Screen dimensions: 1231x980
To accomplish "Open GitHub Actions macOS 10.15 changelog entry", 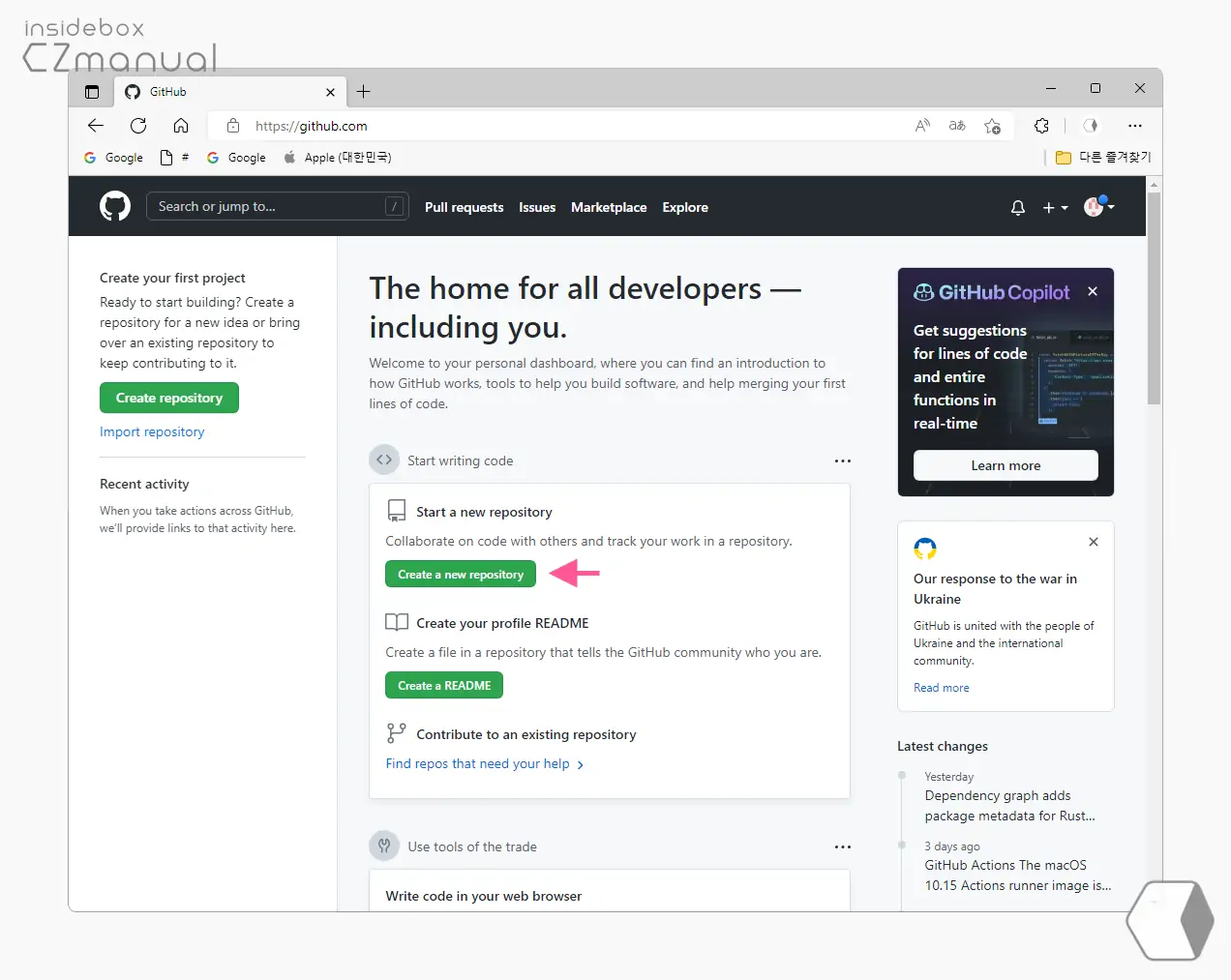I will pyautogui.click(x=1018, y=876).
